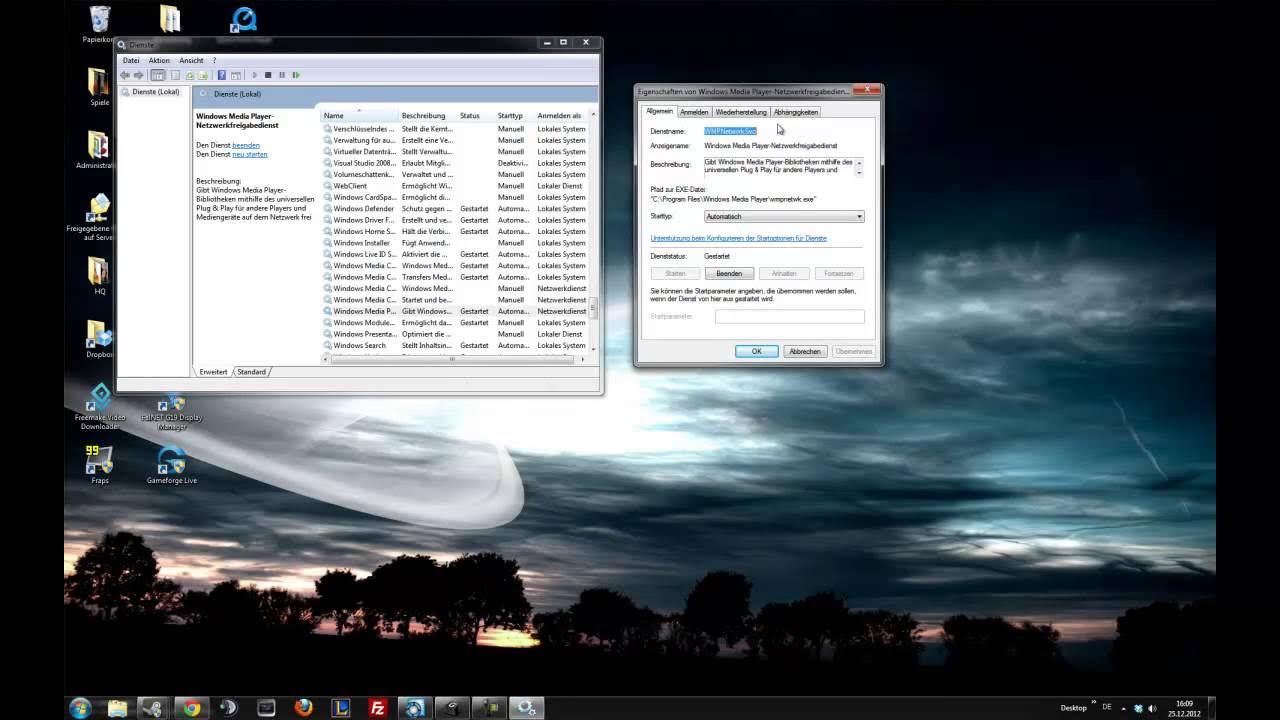
Task: Open Gameforge Live desktop icon
Action: click(x=172, y=465)
